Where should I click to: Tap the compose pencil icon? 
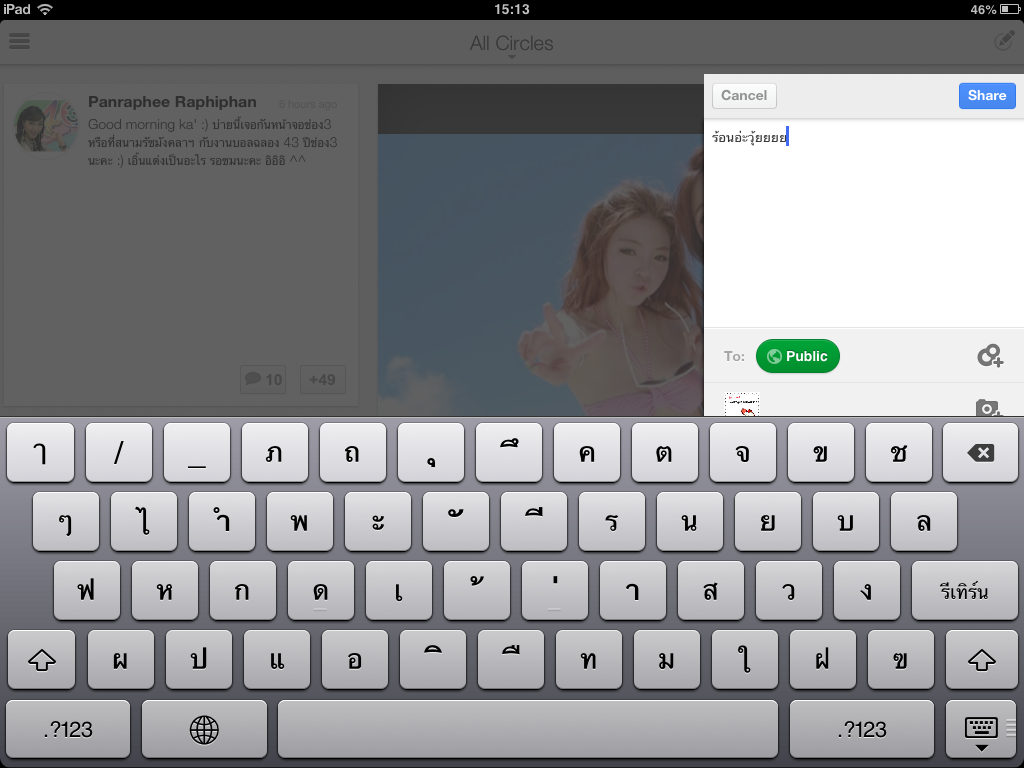(1004, 41)
